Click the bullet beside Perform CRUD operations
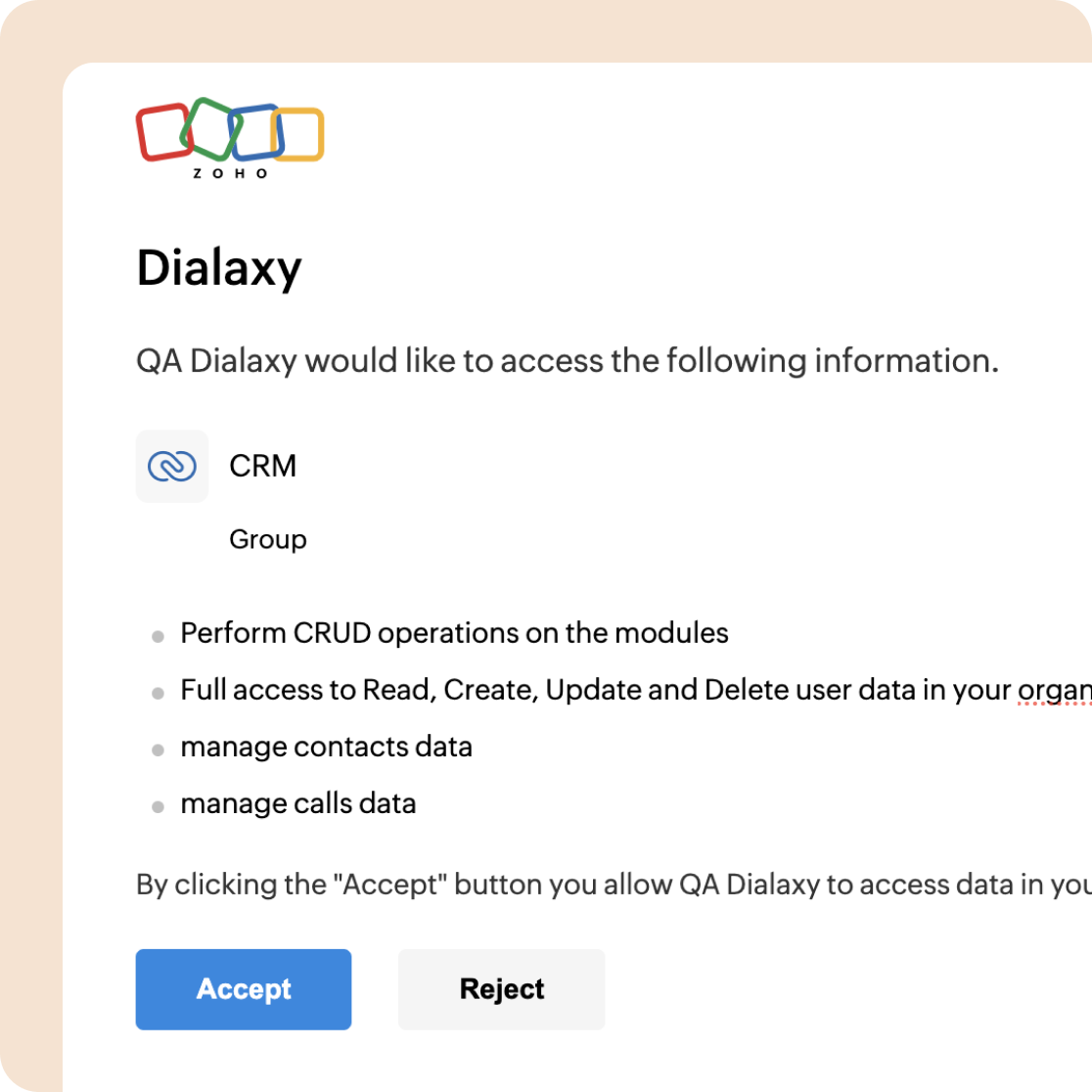This screenshot has height=1092, width=1092. pos(158,637)
